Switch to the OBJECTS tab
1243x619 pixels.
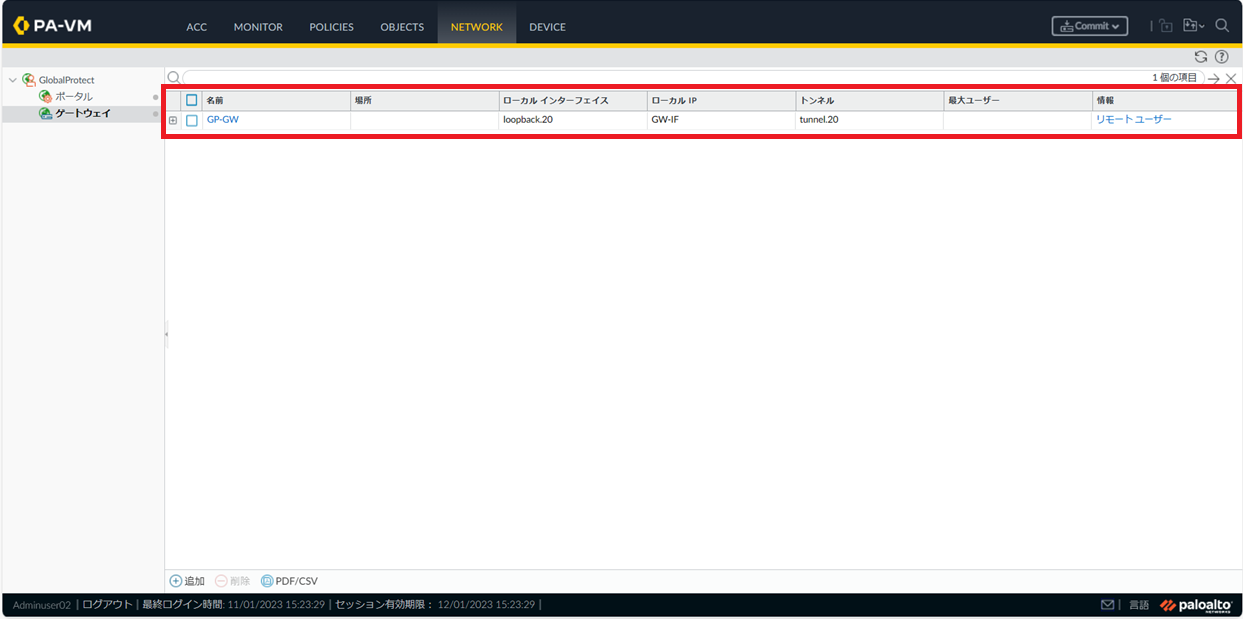point(402,27)
